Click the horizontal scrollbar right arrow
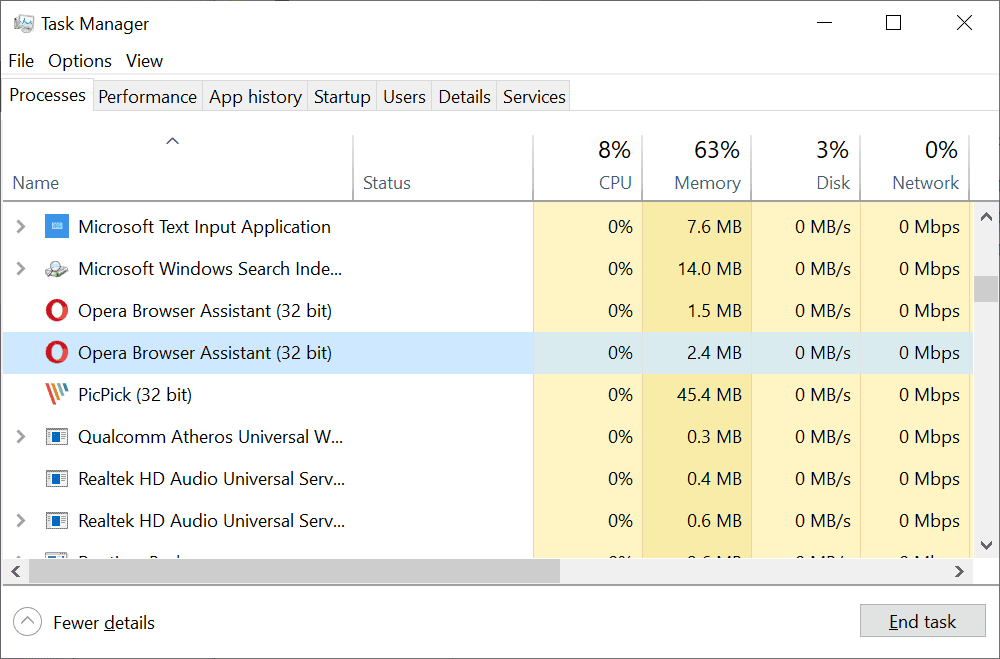 [959, 571]
